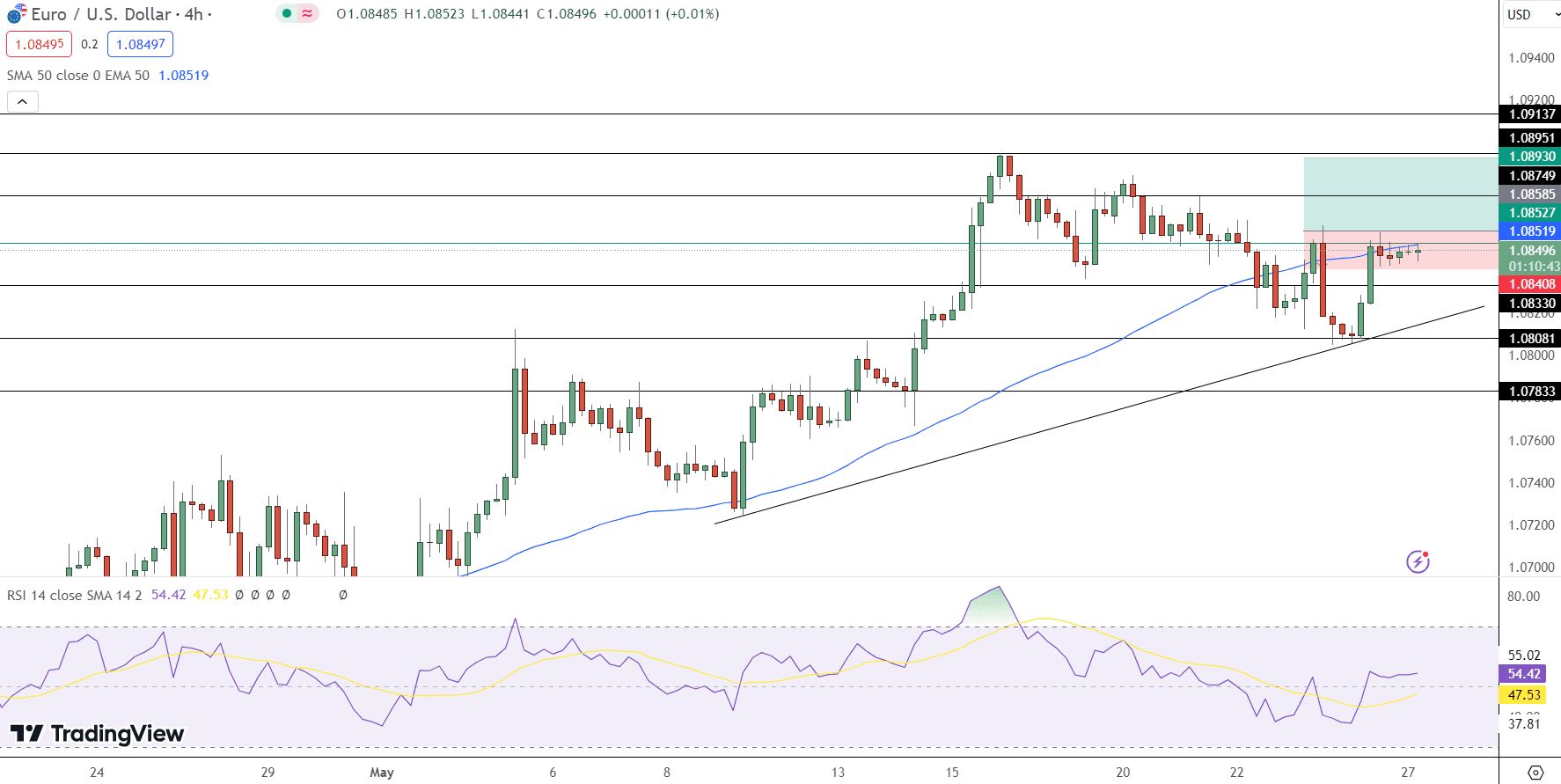Click the change +0.00011 (+0.01%) text

point(661,14)
